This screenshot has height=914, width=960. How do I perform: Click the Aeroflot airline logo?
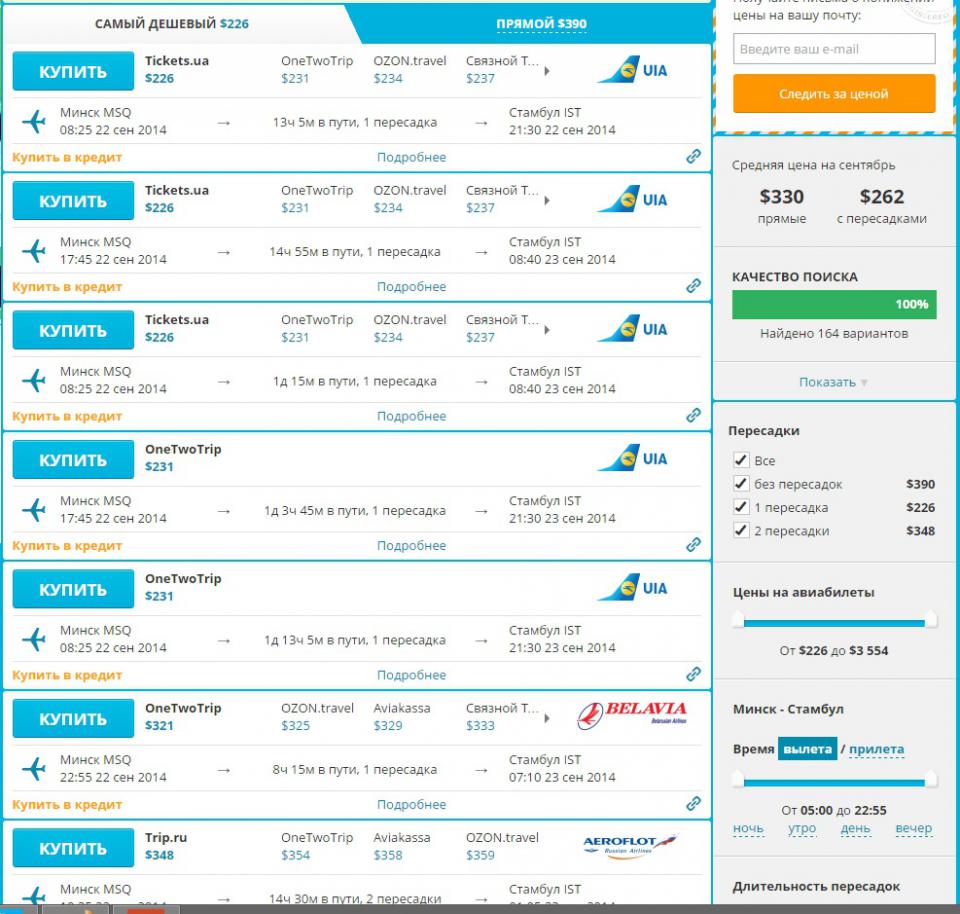[630, 846]
